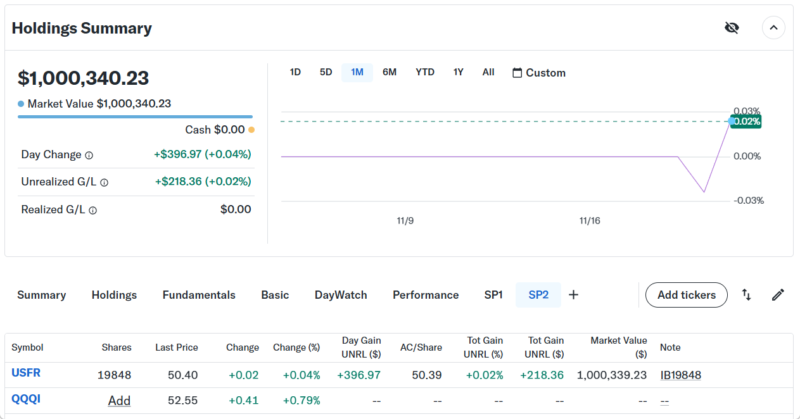This screenshot has height=419, width=800.
Task: Open the Custom date range calendar
Action: point(538,73)
